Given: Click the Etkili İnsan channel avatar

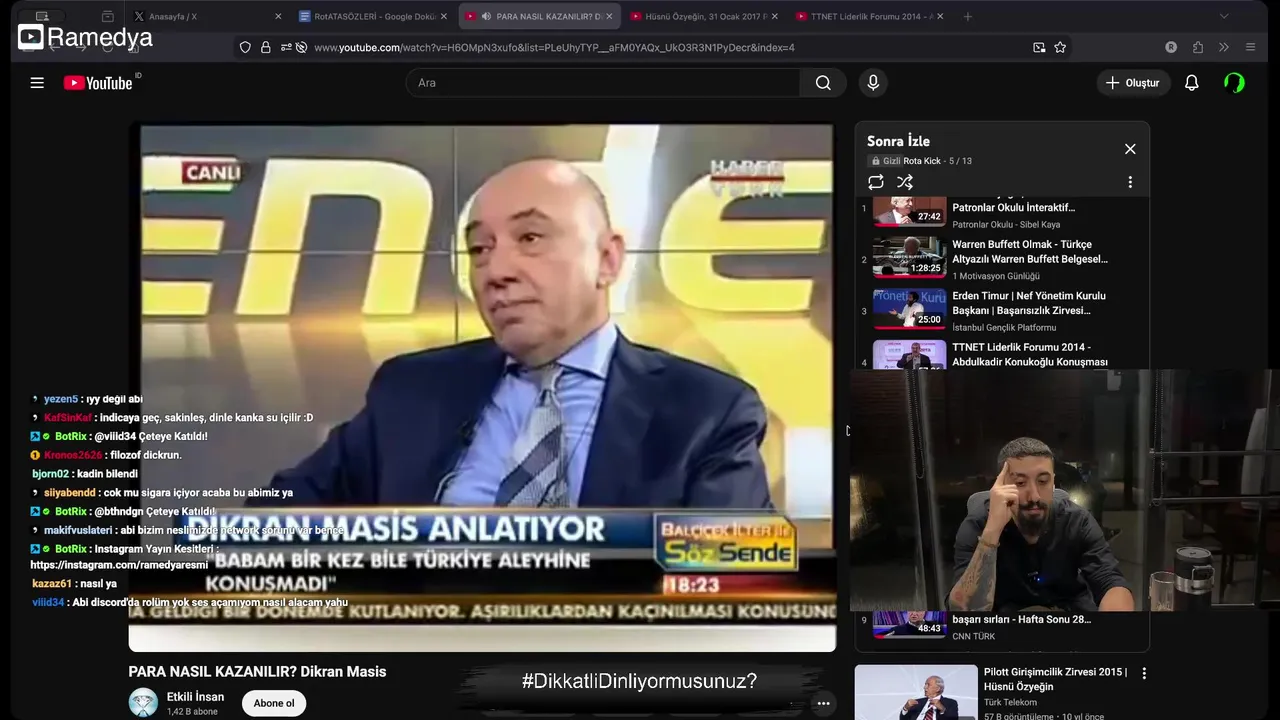Looking at the screenshot, I should click(x=143, y=702).
